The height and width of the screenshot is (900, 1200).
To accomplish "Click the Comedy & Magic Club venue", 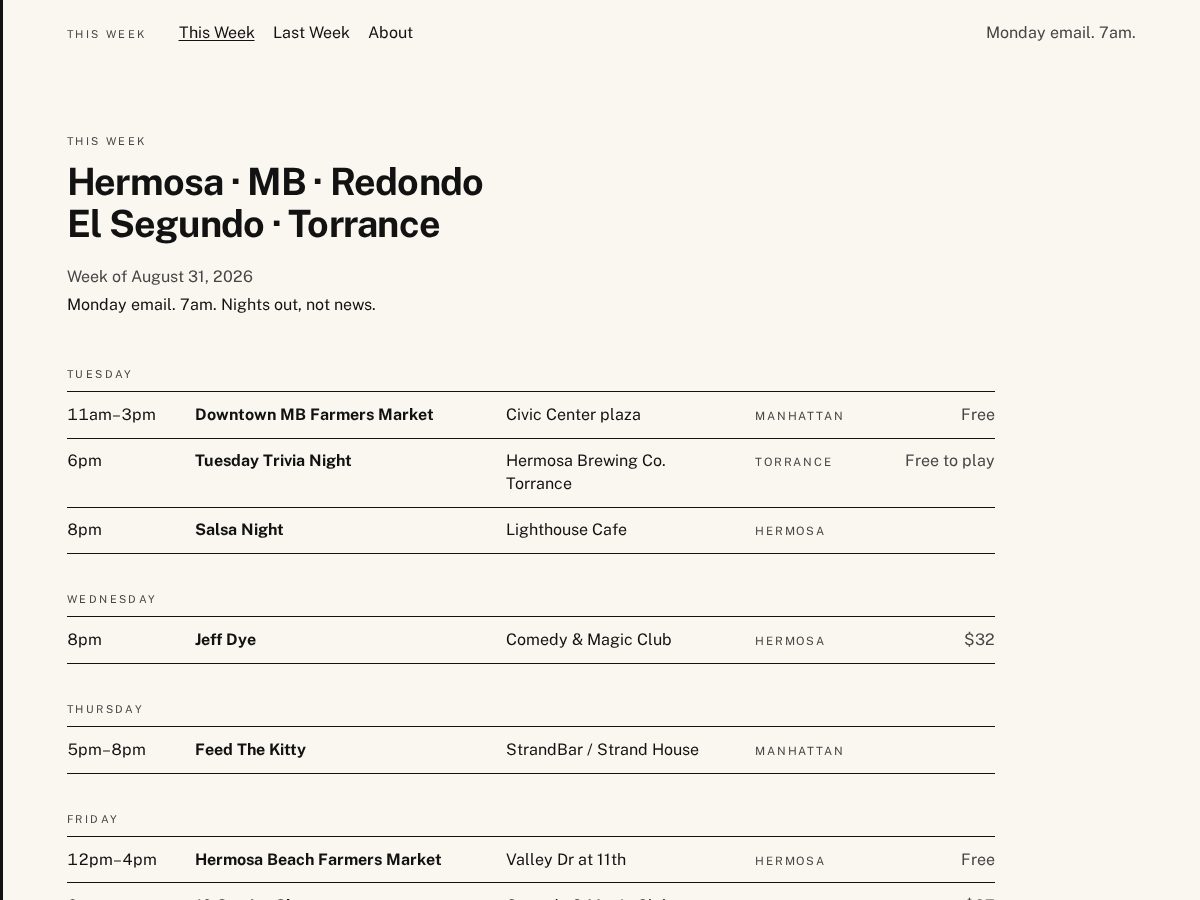I will tap(588, 640).
